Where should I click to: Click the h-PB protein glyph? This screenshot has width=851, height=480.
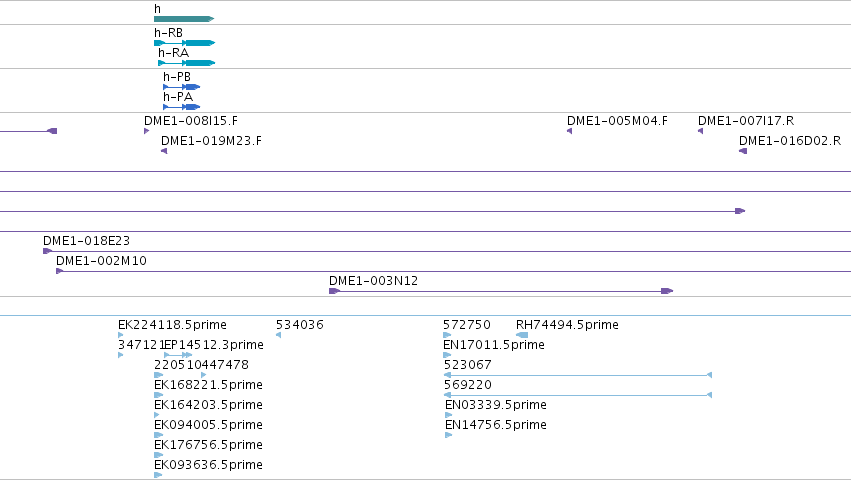(182, 87)
